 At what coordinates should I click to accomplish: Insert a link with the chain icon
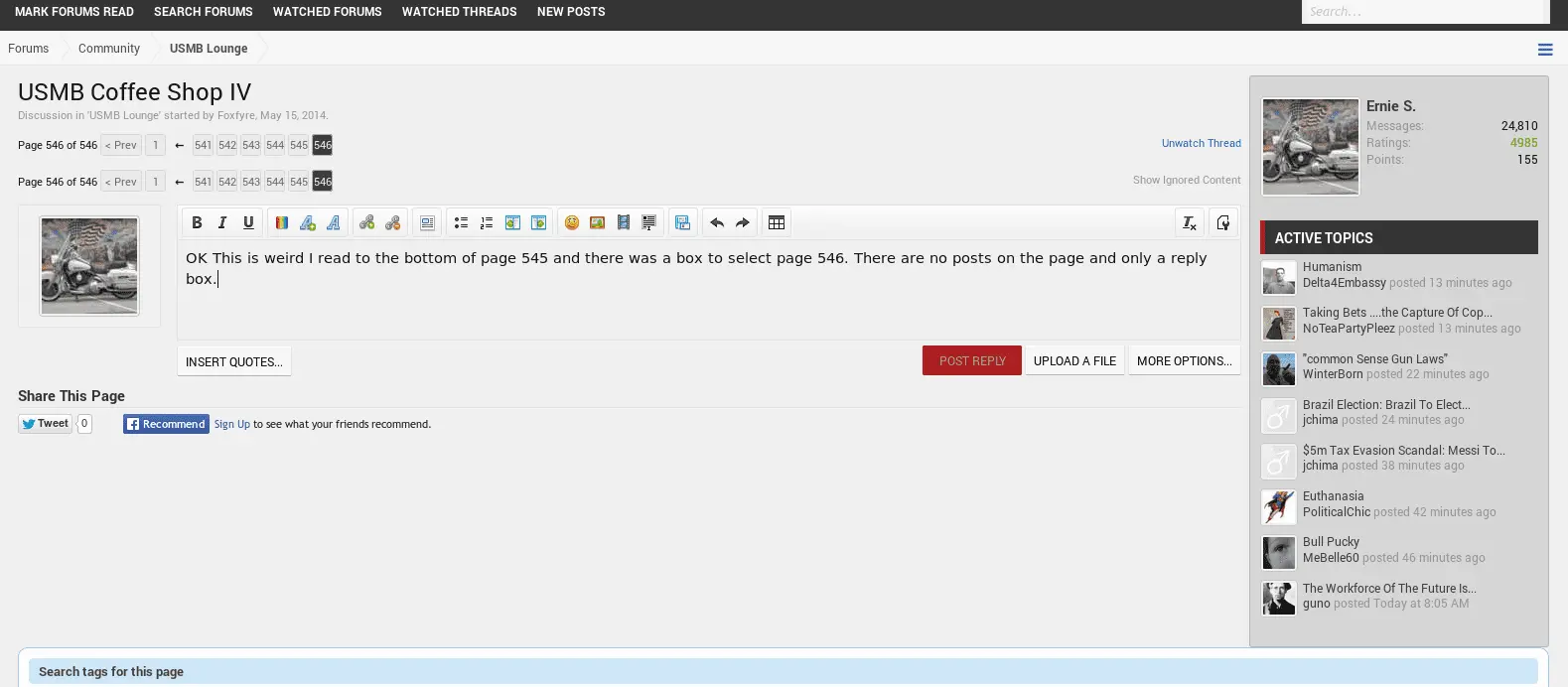tap(367, 222)
